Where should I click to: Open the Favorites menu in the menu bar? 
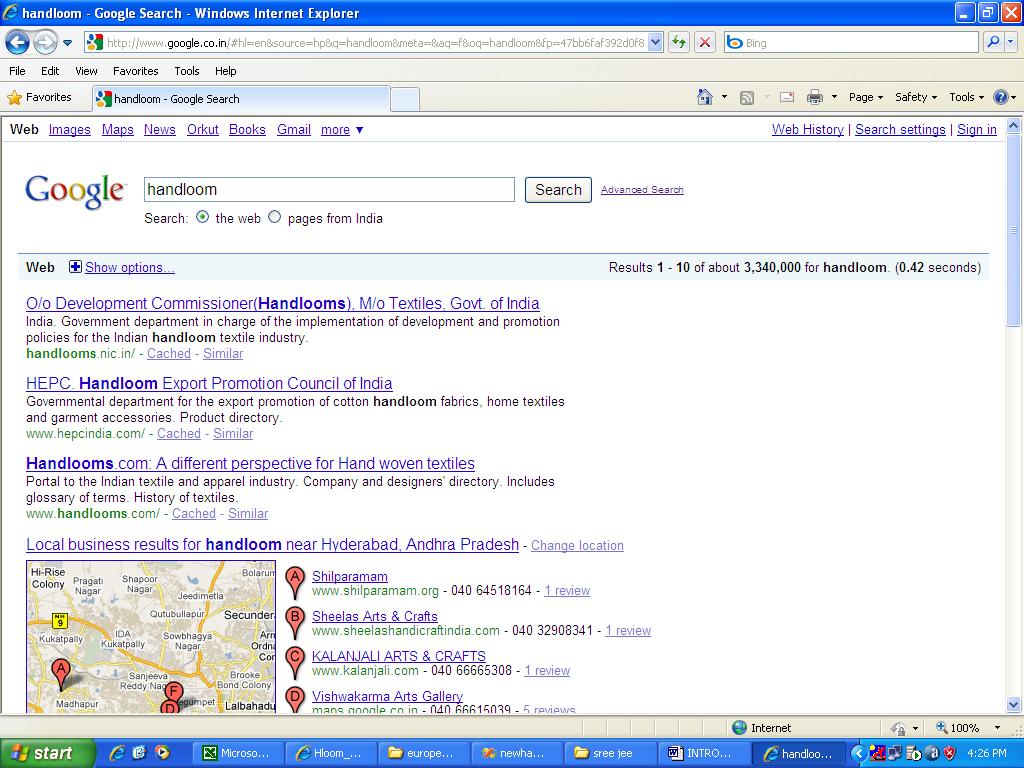pos(135,71)
